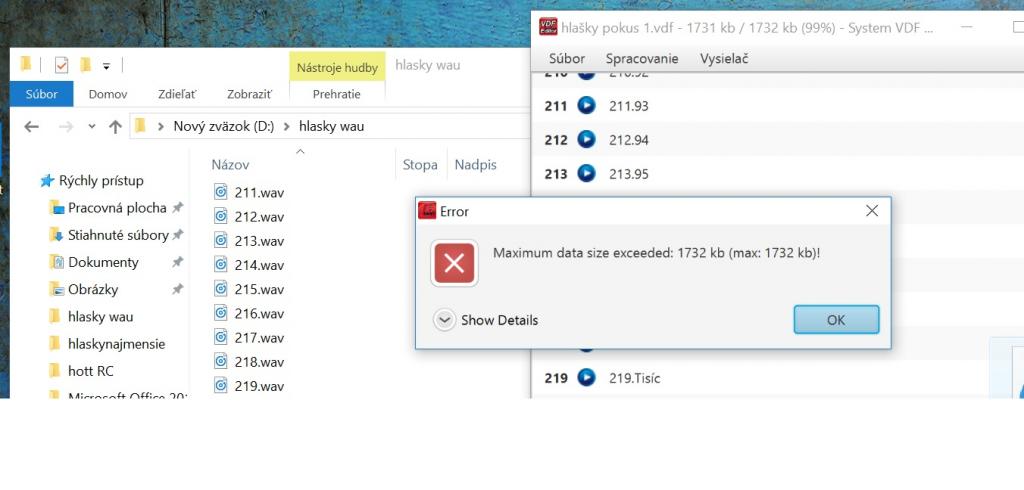Play voice entry 211.93
The image size is (1024, 490).
coord(586,105)
